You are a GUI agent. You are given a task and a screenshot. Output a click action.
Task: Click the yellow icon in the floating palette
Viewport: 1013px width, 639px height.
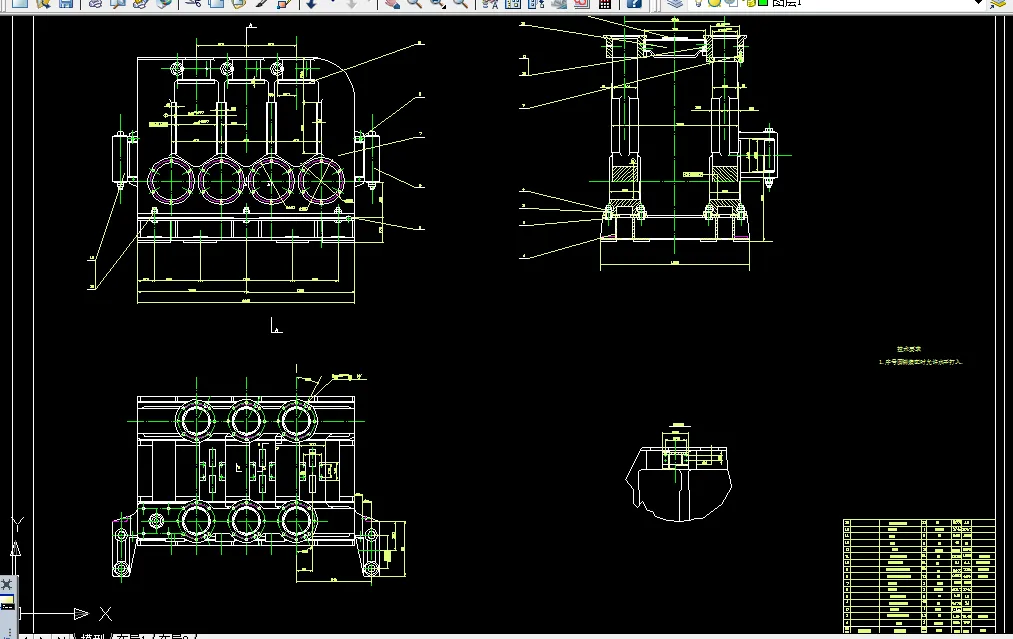[7, 603]
